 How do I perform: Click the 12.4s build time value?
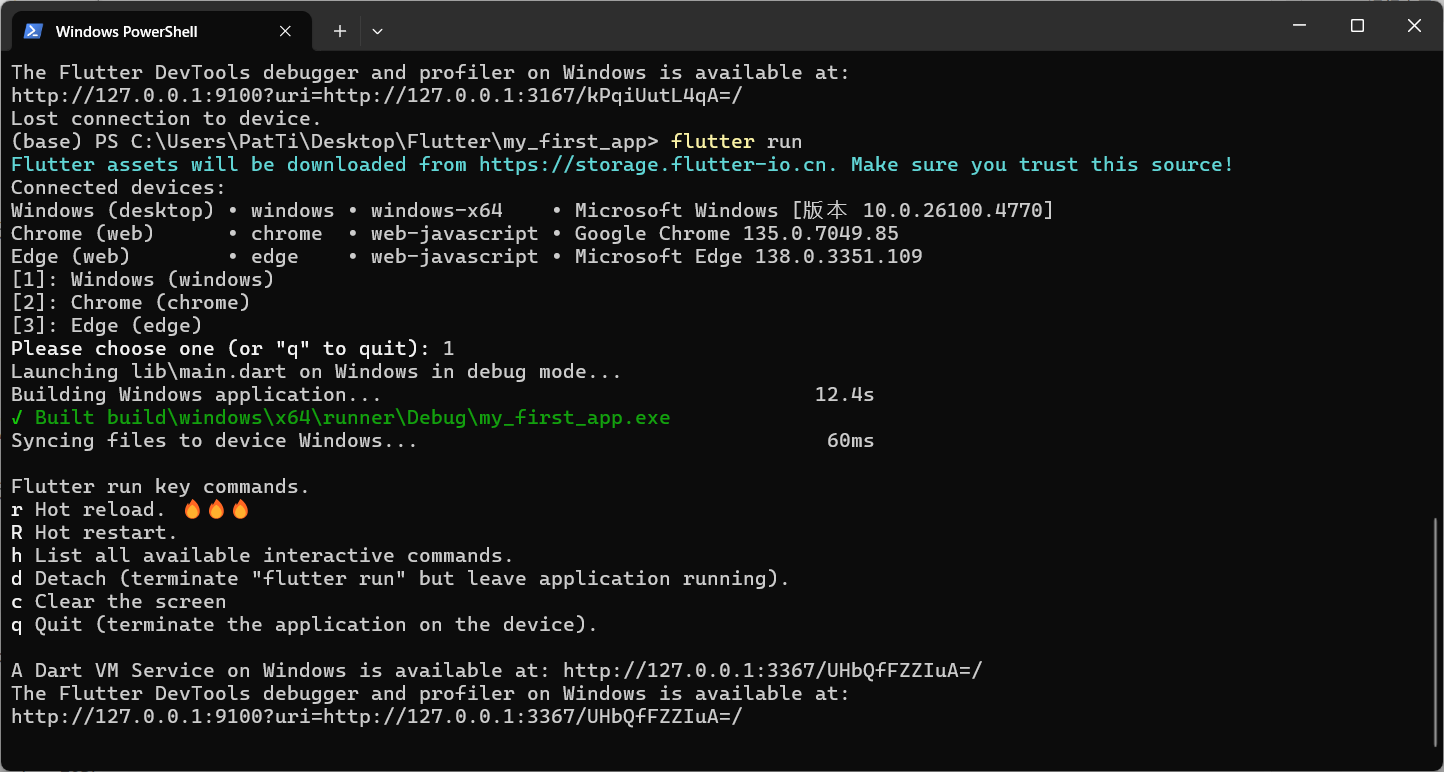[845, 394]
